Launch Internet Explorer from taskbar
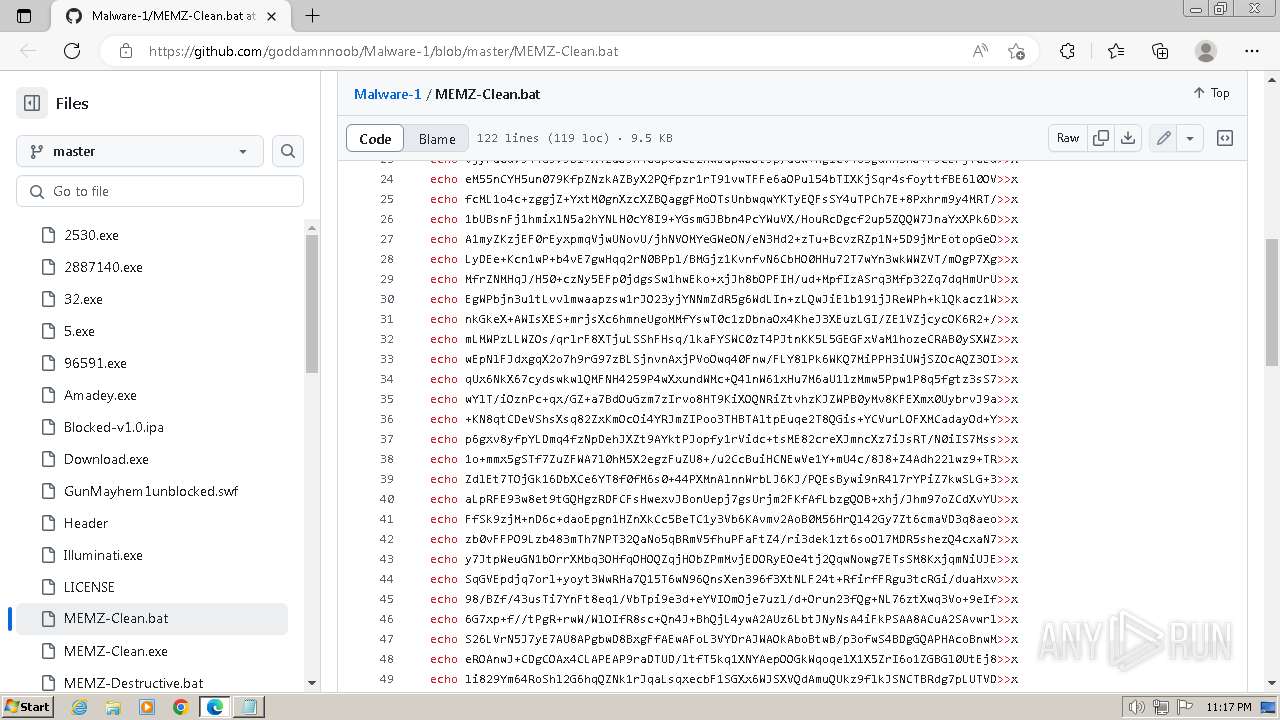Screen dimensions: 1280x720 coord(80,707)
